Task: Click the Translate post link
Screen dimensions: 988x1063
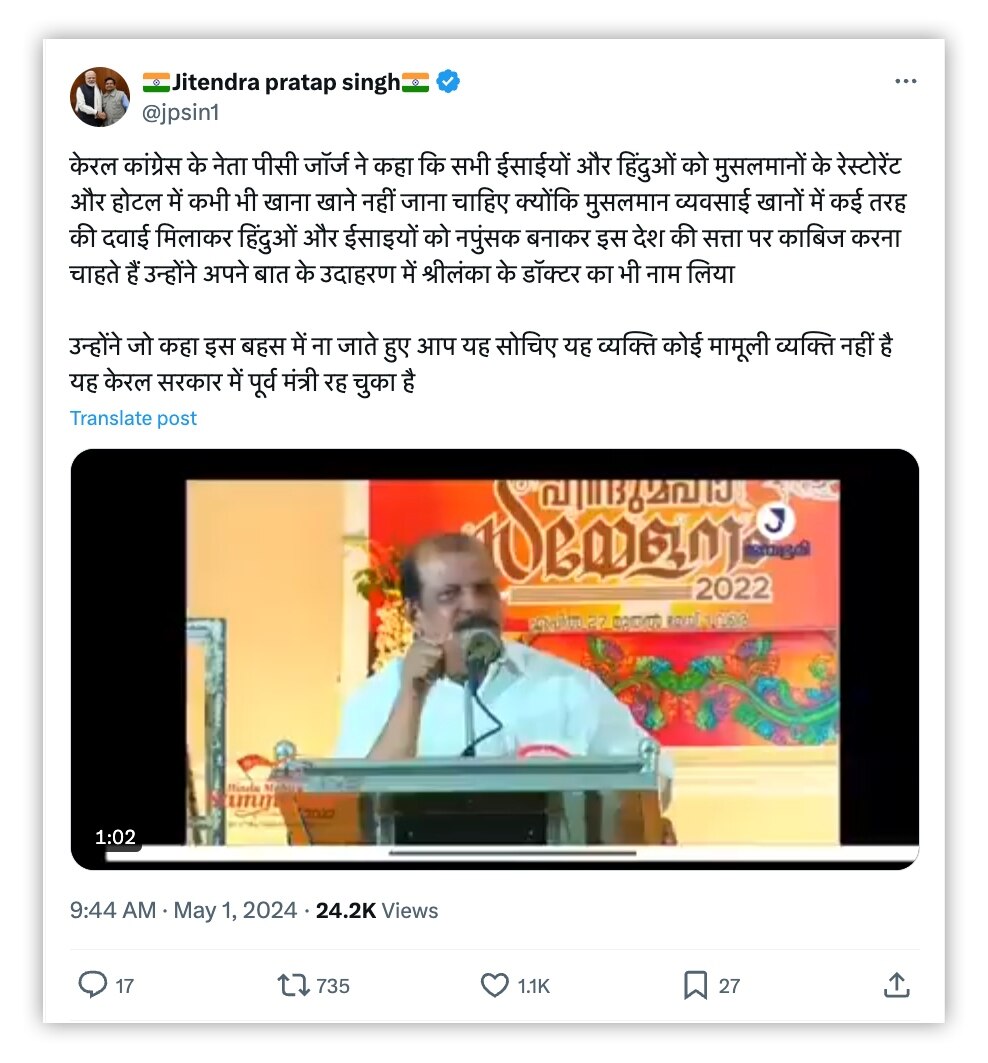Action: 133,418
